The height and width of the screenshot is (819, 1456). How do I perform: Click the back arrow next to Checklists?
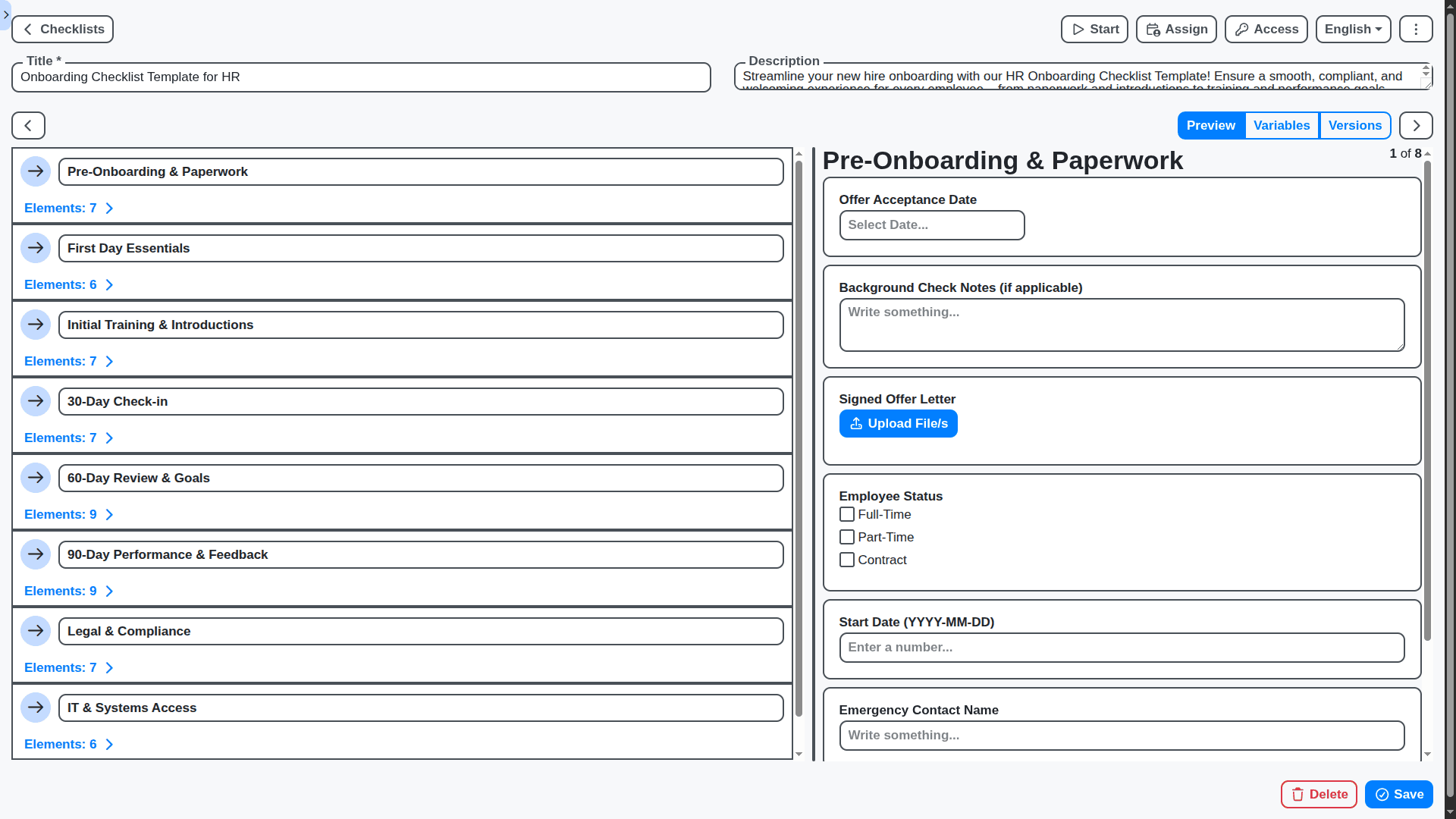tap(27, 29)
